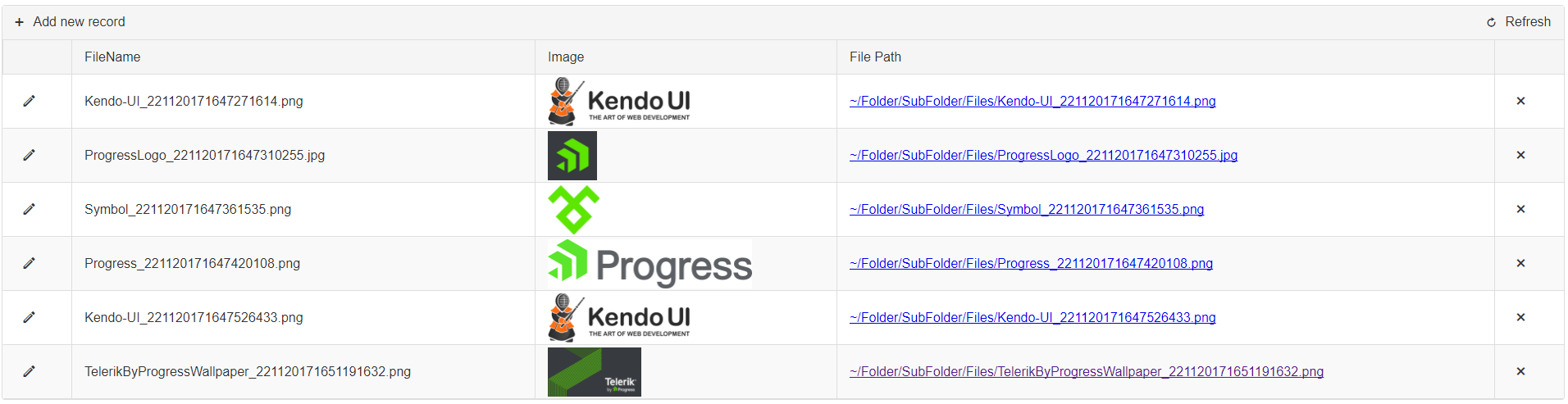Image resolution: width=1568 pixels, height=404 pixels.
Task: Open the Kendo-UI_221120171647271614.png file path link
Action: coord(1032,101)
